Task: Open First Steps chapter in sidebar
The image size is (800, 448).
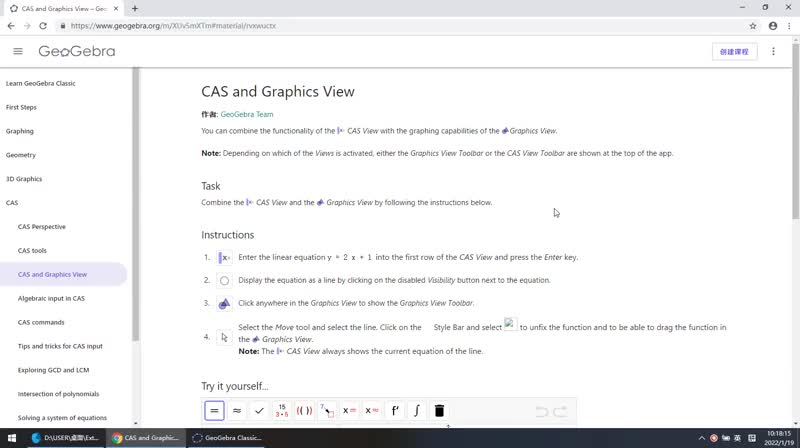Action: click(21, 107)
